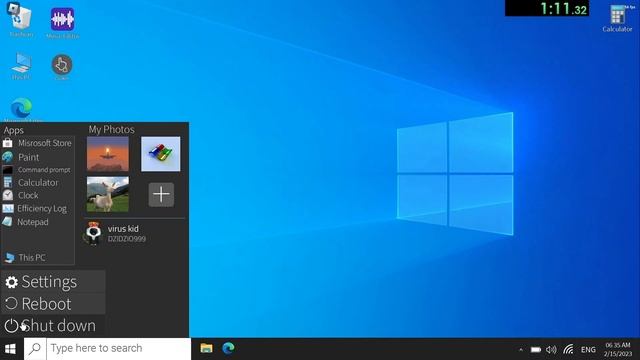Click the Wi-Fi network tray icon
This screenshot has width=640, height=360.
click(568, 350)
